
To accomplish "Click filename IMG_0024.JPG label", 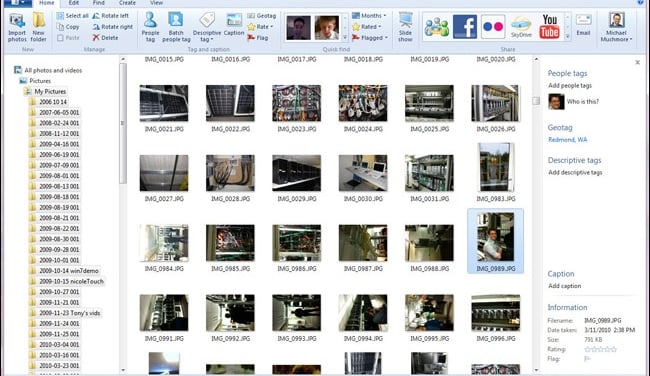I will click(x=363, y=129).
